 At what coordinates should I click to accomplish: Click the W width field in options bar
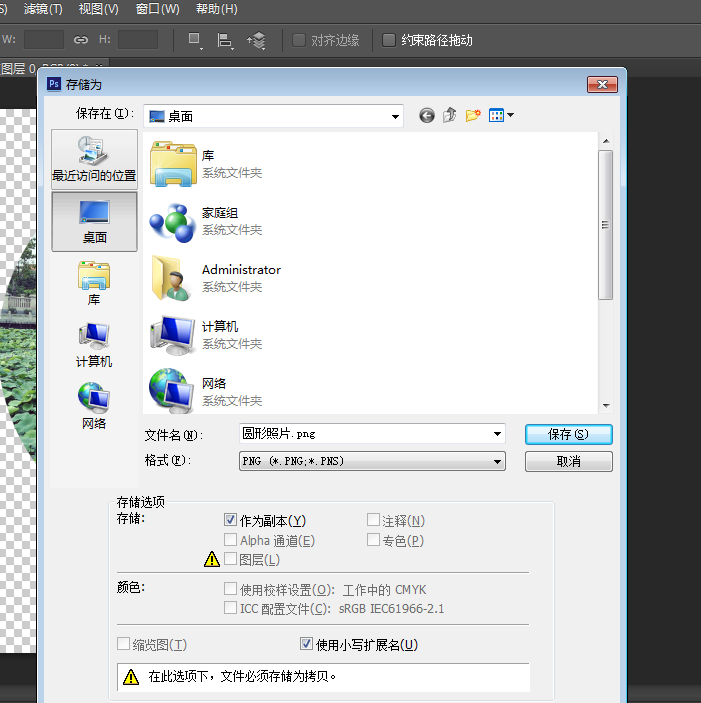pos(44,39)
